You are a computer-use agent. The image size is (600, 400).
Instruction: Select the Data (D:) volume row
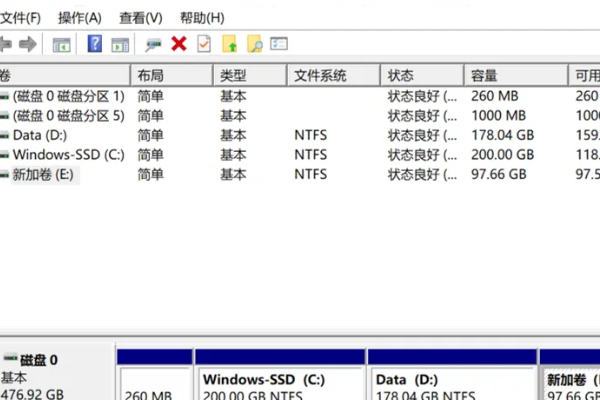click(40, 135)
